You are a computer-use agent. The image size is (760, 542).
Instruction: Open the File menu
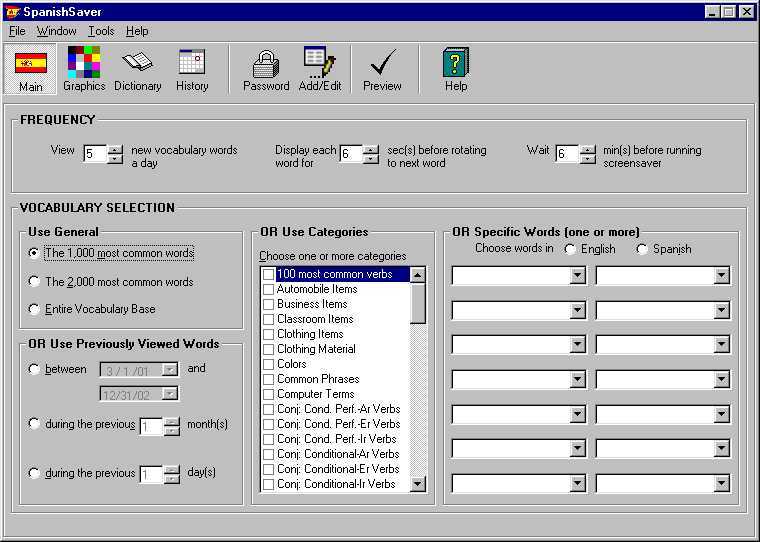(17, 31)
